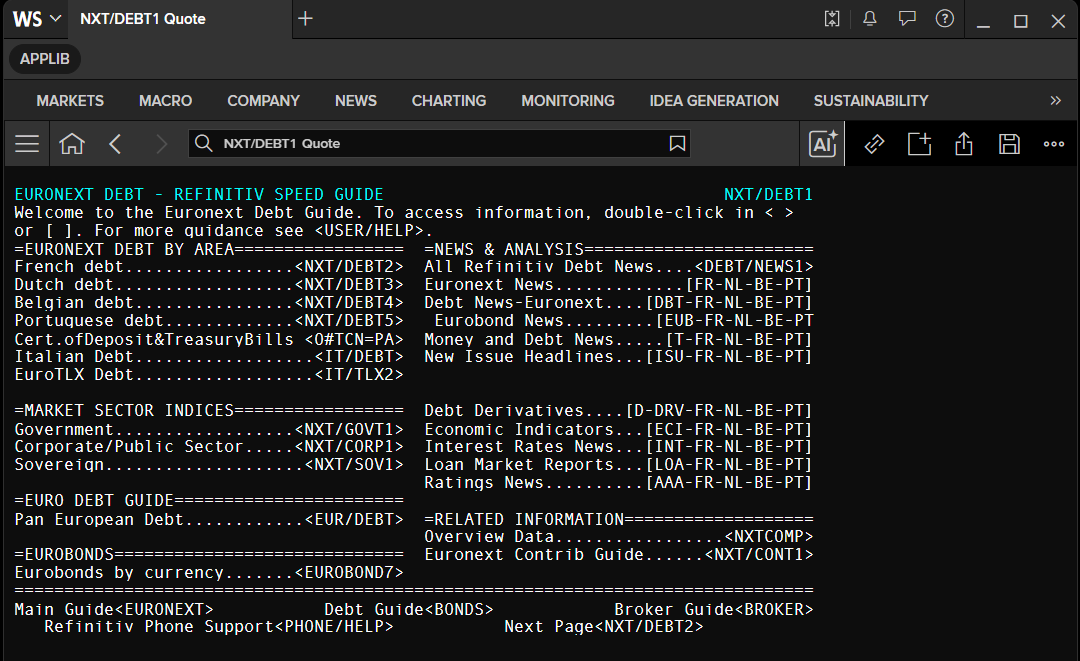Image resolution: width=1080 pixels, height=661 pixels.
Task: Open the hamburger menu icon
Action: 27,144
